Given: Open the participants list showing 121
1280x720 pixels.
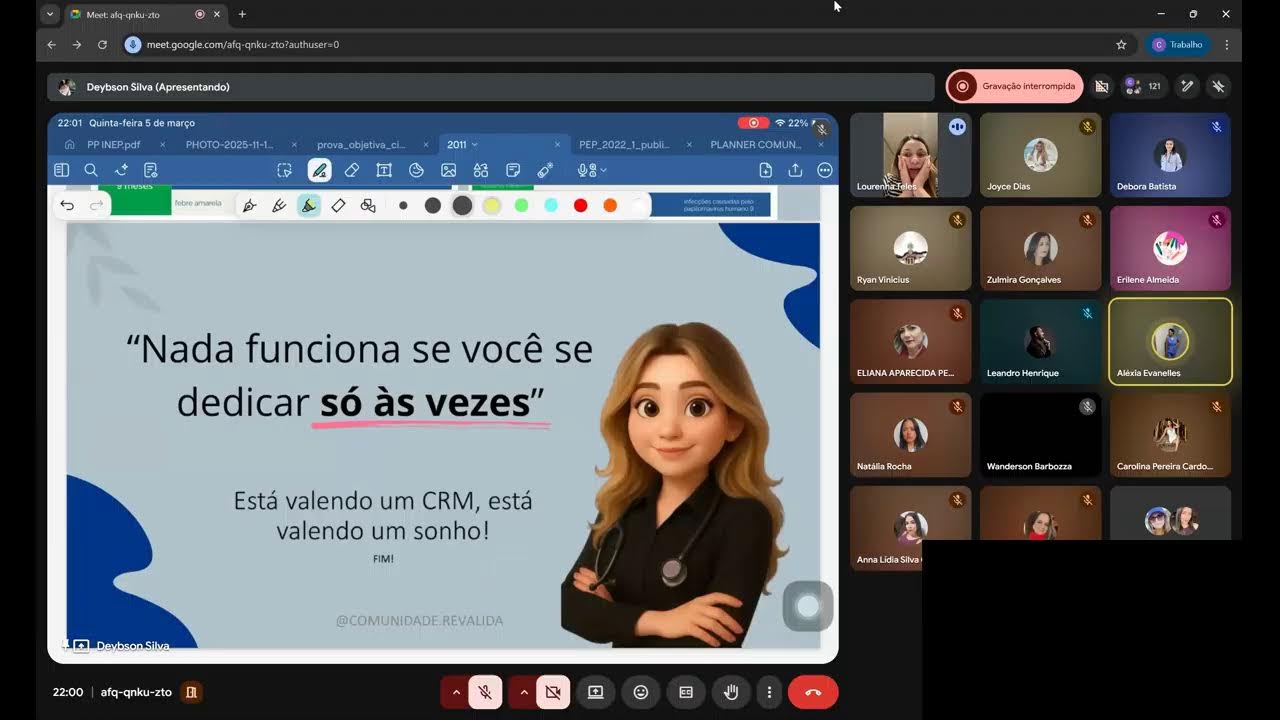Looking at the screenshot, I should (1143, 86).
